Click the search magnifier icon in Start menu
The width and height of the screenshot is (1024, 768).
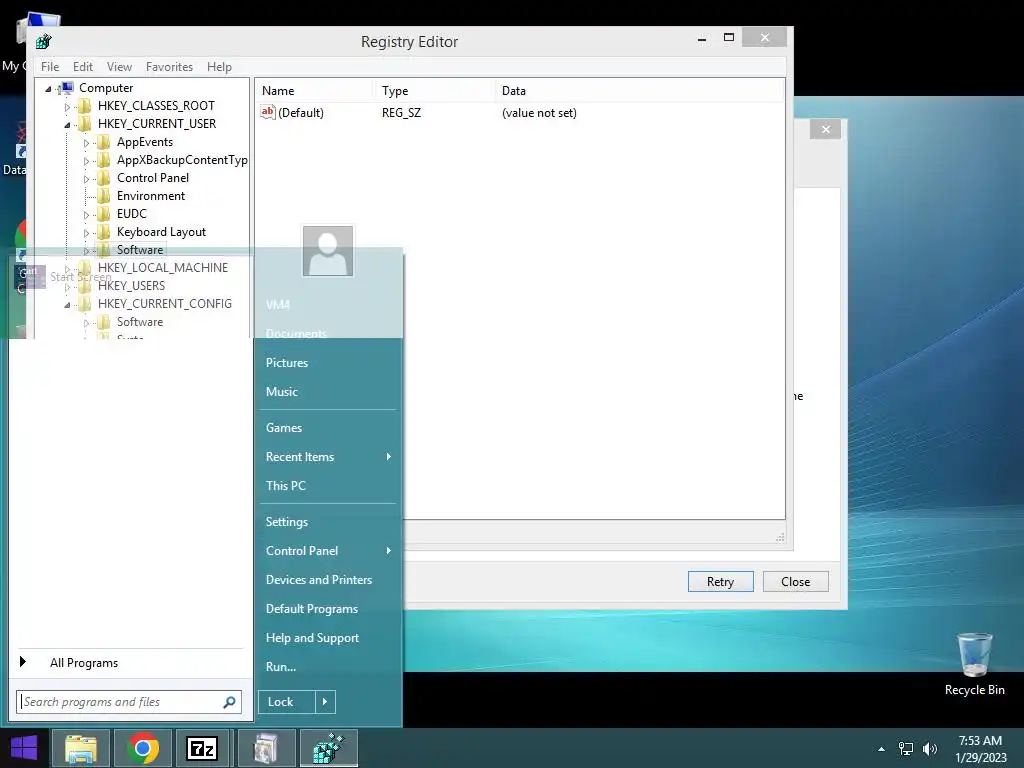(x=229, y=702)
